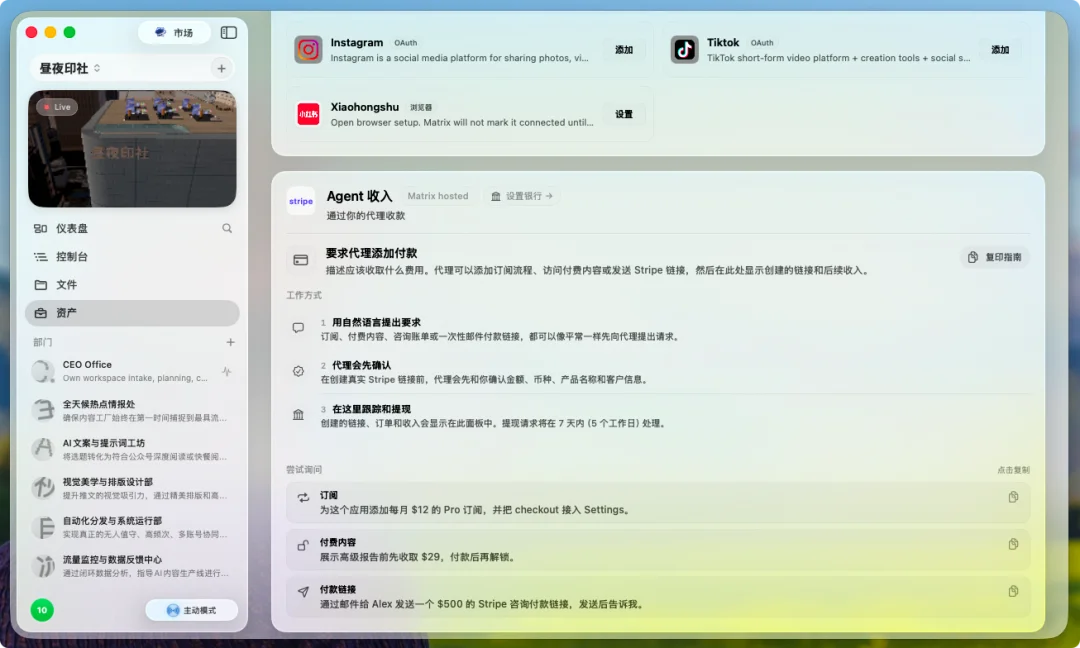This screenshot has height=648, width=1080.
Task: Click the search icon next to 仪表盘
Action: 227,229
